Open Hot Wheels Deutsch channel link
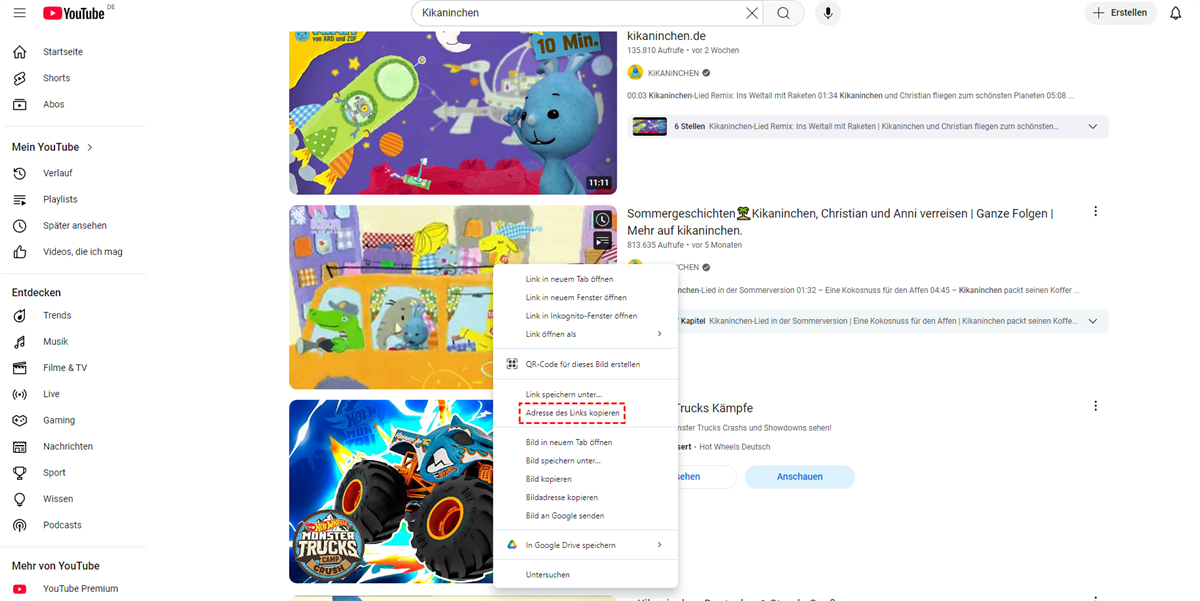The width and height of the screenshot is (1200, 601). tap(735, 447)
